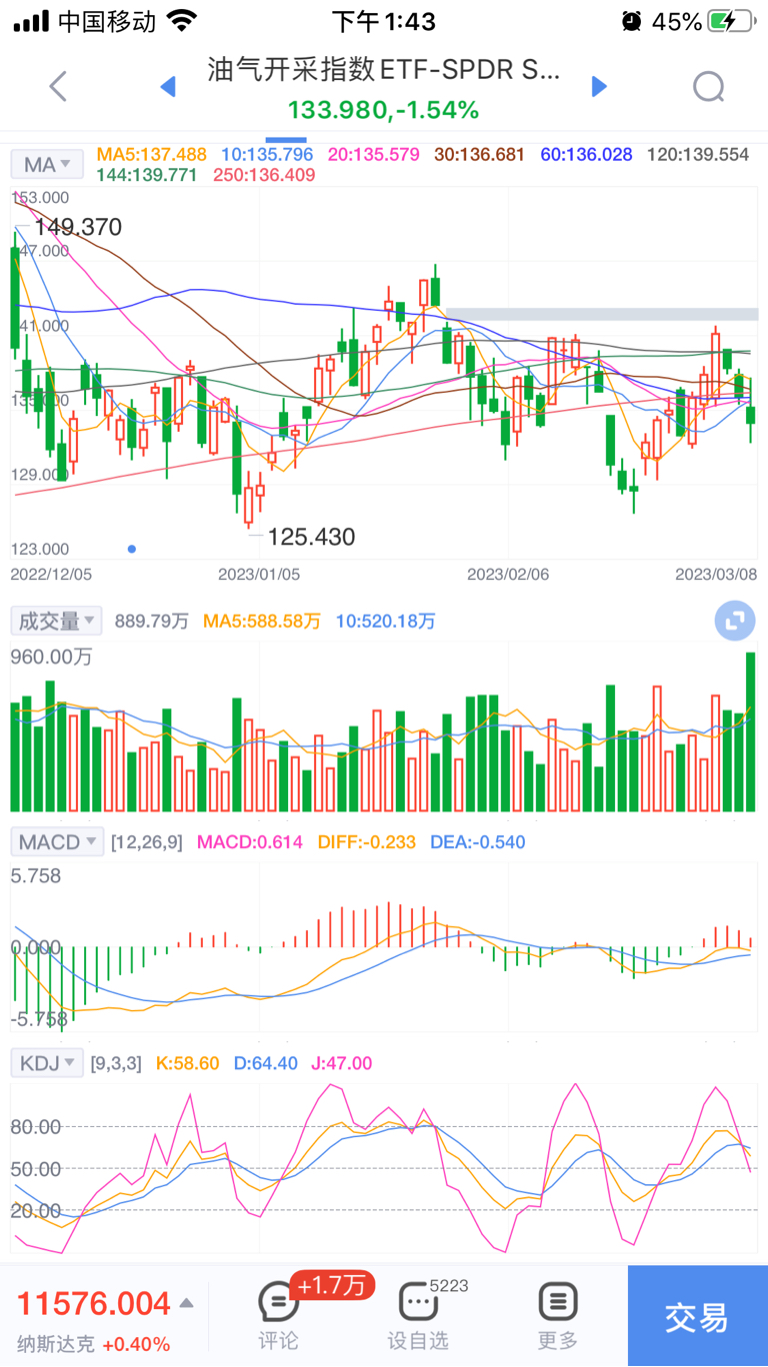
Task: Tap the MA5:137.488 value
Action: 151,155
